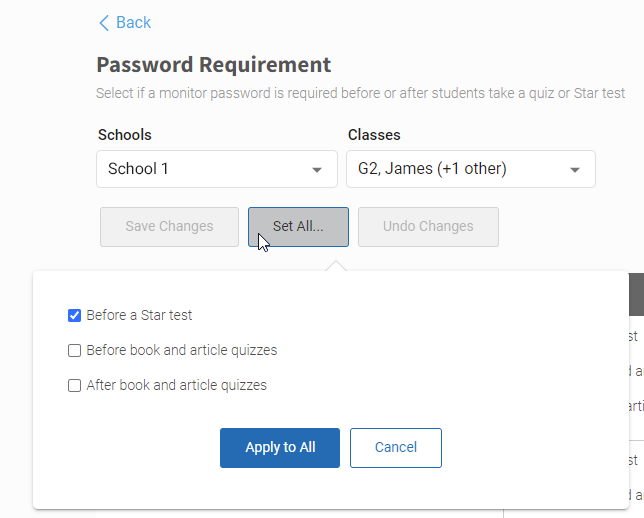Click the Classes dropdown caret arrow
The width and height of the screenshot is (644, 518).
point(575,170)
